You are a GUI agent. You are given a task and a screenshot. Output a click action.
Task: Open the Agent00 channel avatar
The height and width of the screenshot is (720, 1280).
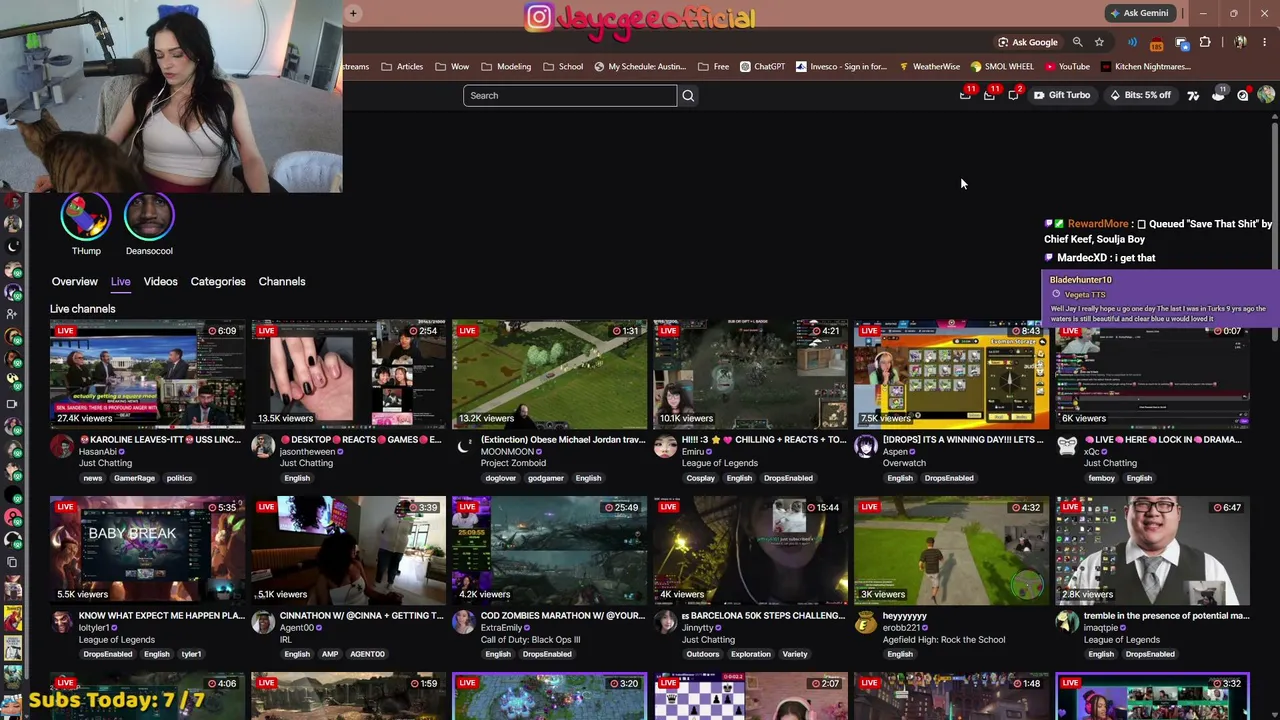click(263, 622)
